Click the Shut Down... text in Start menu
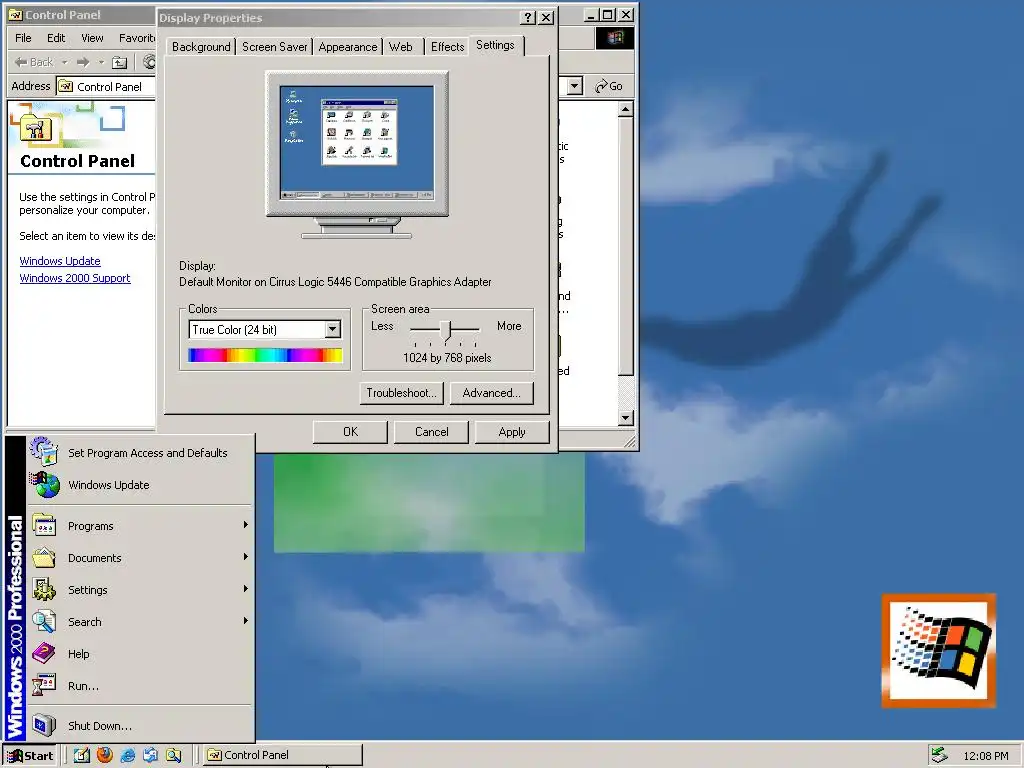The height and width of the screenshot is (768, 1024). point(100,726)
